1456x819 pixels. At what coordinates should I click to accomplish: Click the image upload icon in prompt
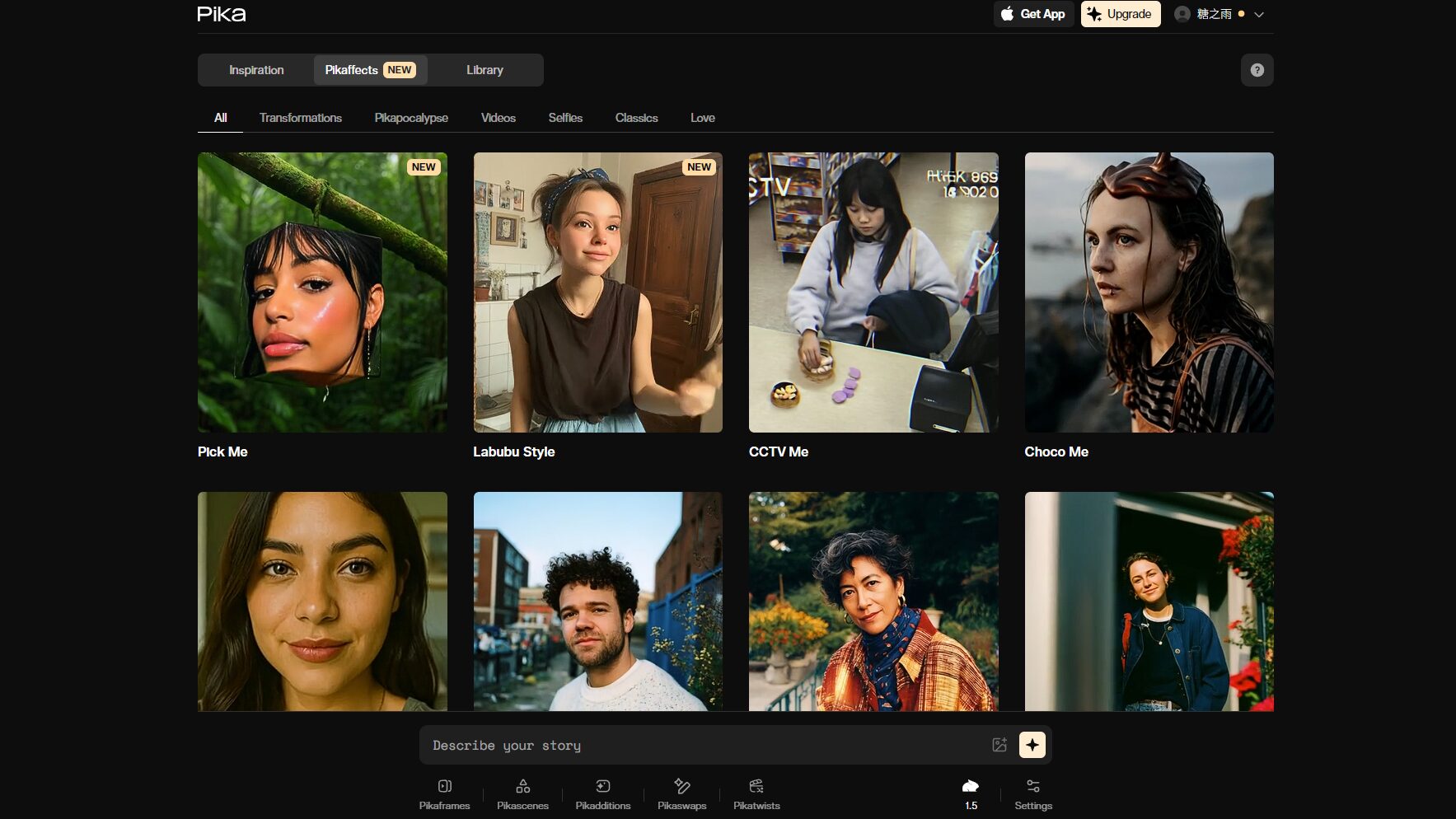(x=999, y=745)
